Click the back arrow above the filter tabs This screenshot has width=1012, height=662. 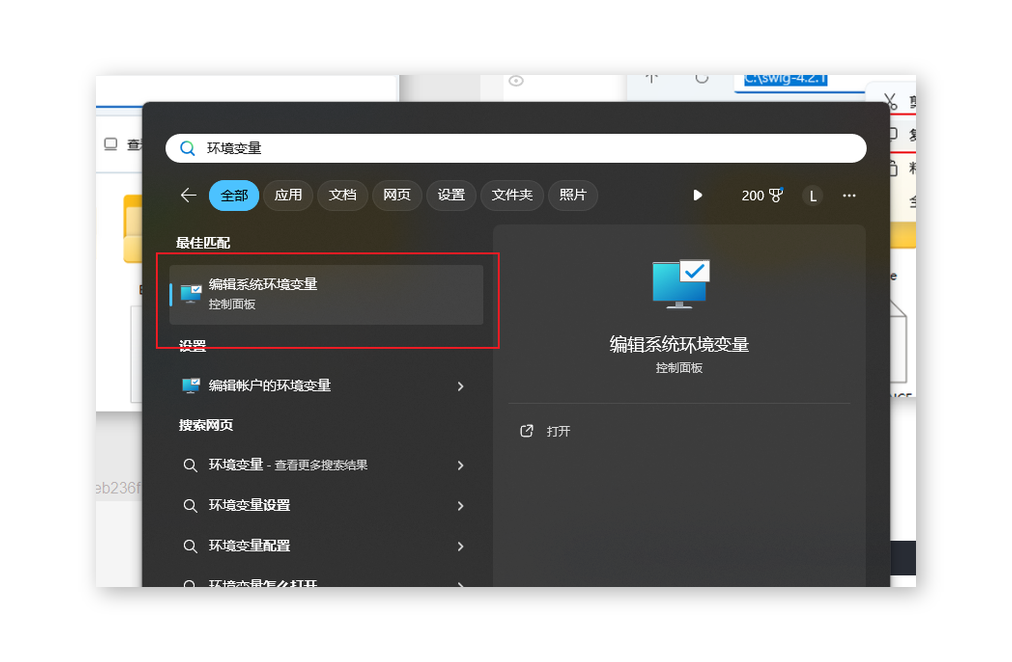point(189,195)
